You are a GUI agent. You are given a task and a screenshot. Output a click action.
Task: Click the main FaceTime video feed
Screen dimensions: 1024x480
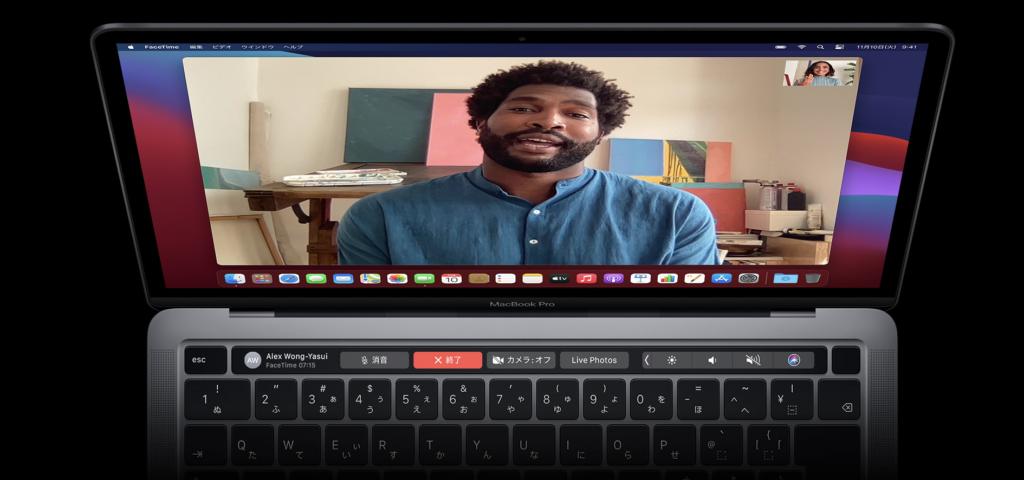pos(522,161)
